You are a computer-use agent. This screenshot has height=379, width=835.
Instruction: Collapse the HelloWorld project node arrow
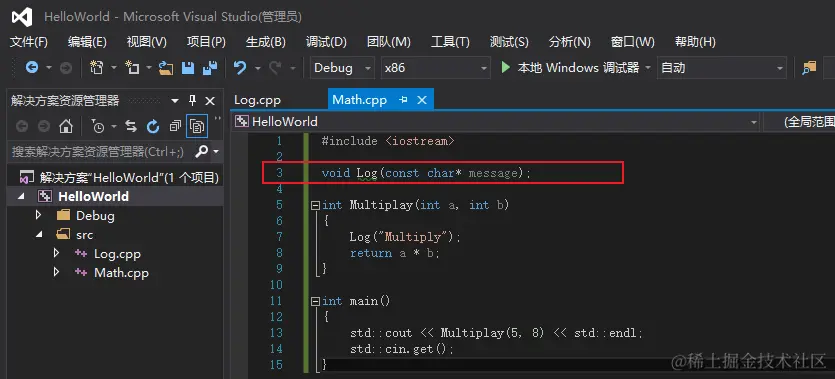21,196
